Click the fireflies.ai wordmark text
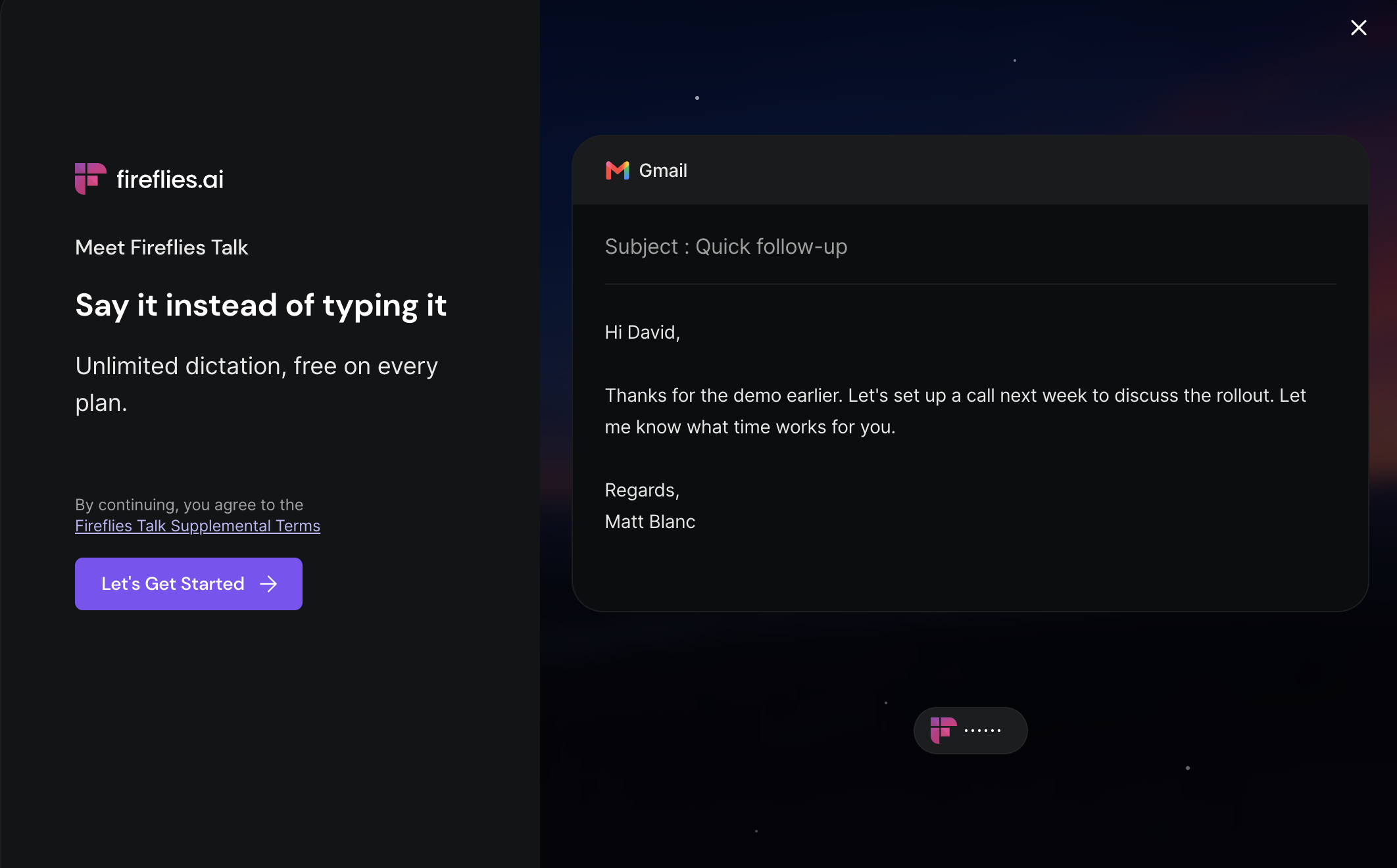 pos(170,179)
